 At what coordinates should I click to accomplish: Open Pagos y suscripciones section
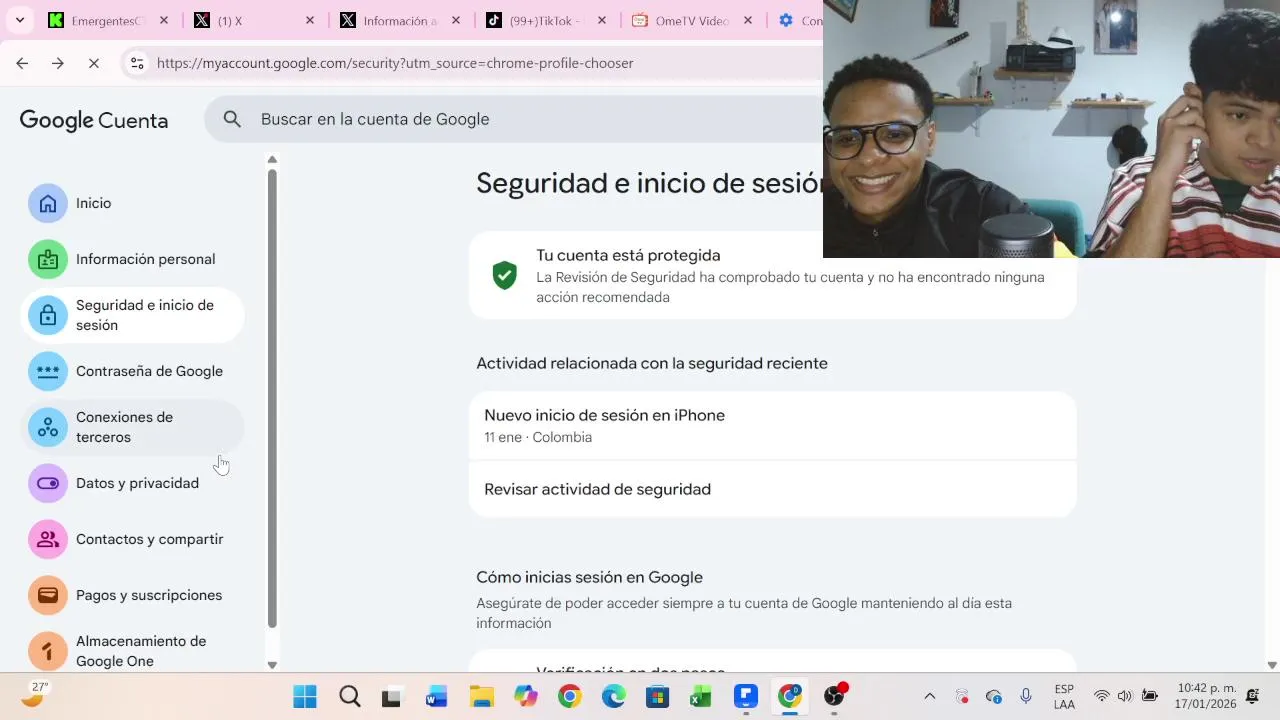[132, 595]
